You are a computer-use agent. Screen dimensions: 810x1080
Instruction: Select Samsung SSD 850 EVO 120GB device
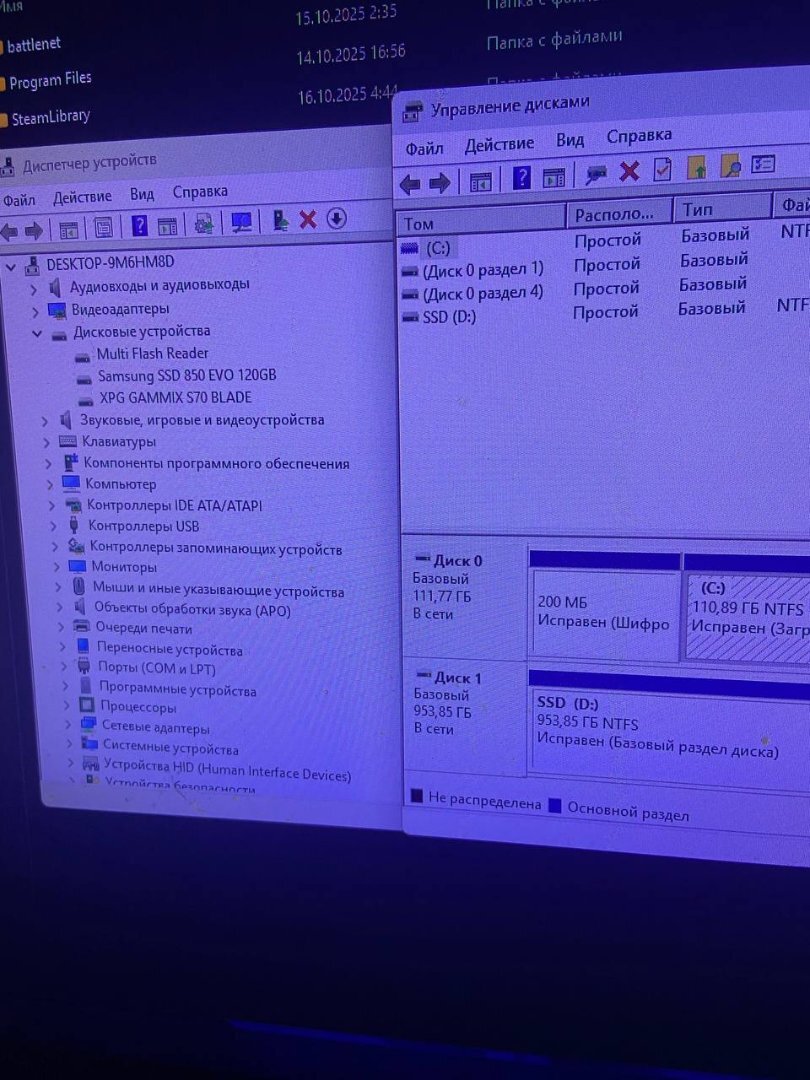click(x=186, y=375)
